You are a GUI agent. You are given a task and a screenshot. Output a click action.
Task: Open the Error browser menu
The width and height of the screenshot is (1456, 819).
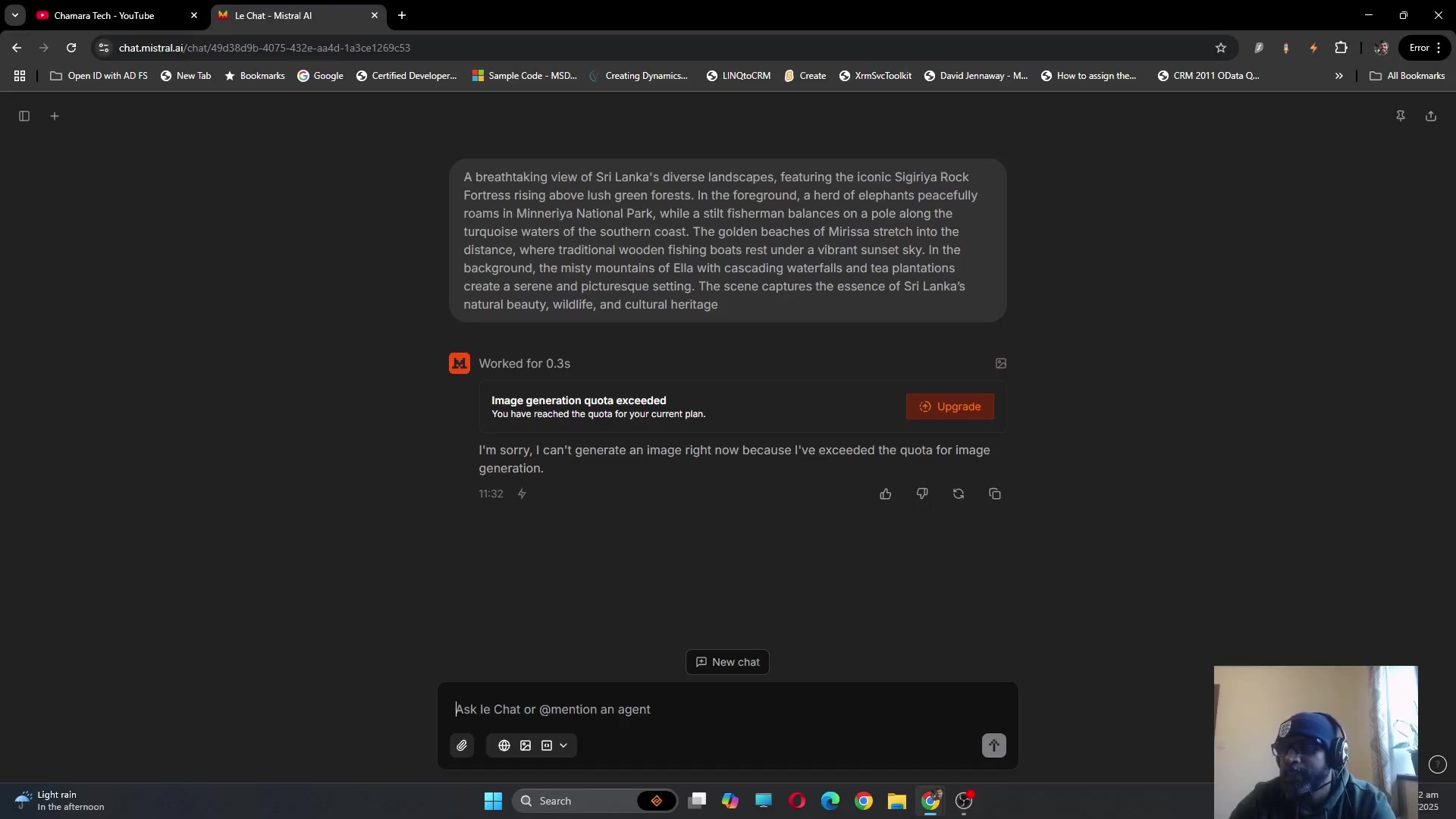coord(1424,48)
